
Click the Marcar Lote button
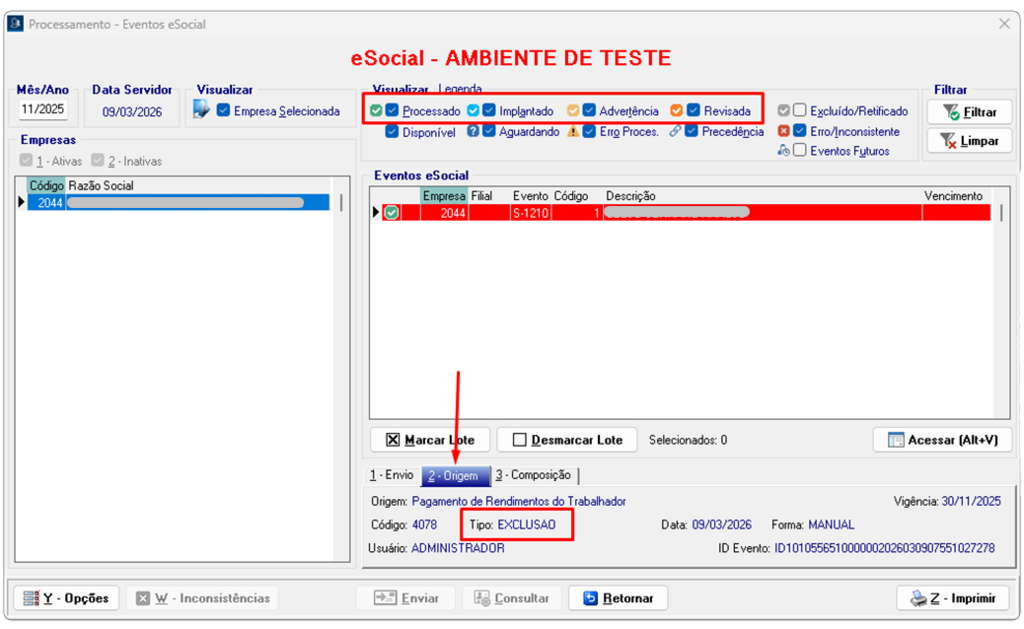click(429, 440)
